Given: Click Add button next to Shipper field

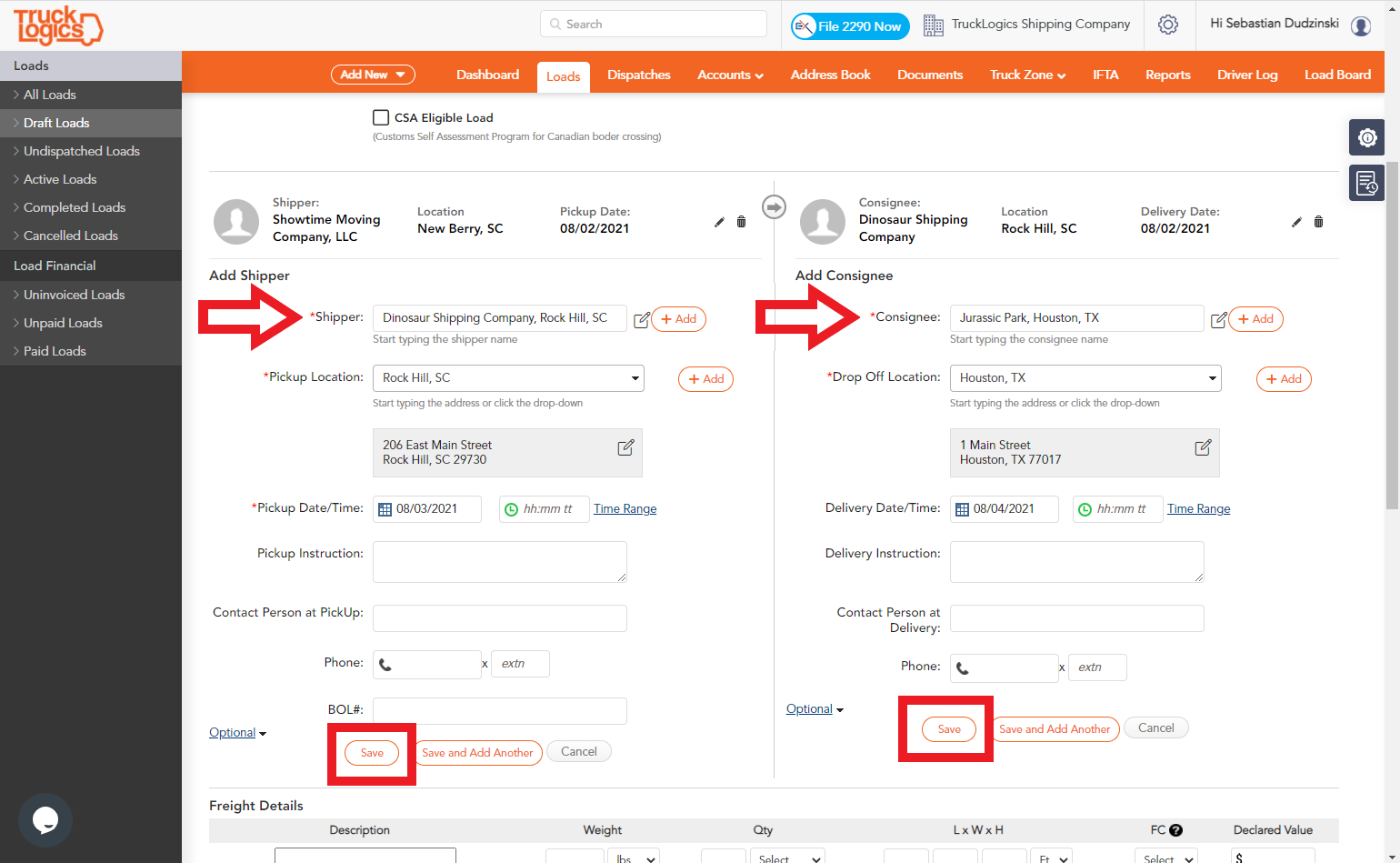Looking at the screenshot, I should coord(678,319).
